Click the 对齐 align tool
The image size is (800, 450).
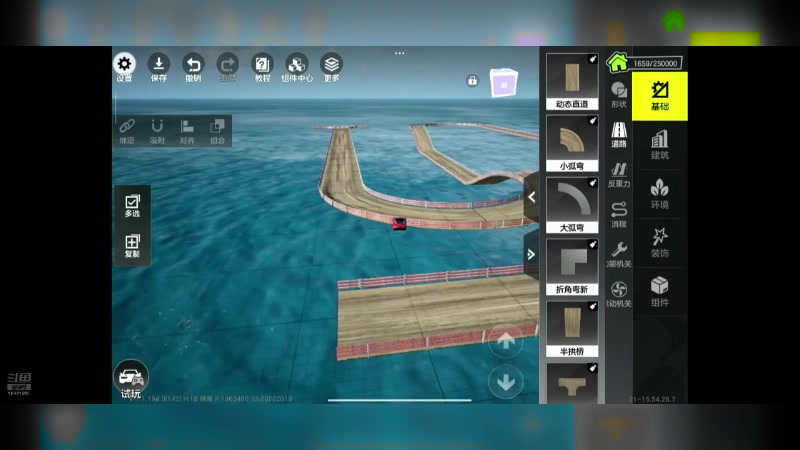(187, 131)
